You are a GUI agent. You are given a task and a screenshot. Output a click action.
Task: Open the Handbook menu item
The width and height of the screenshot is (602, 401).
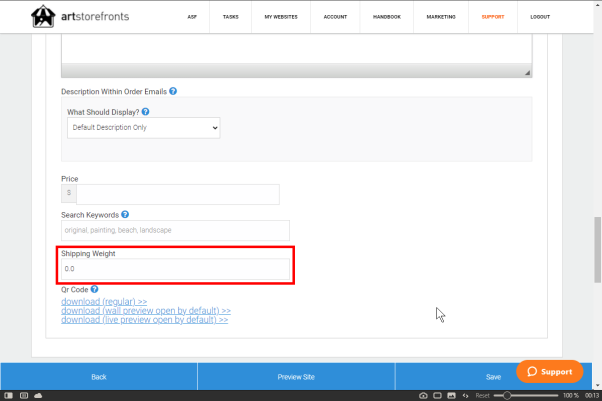click(x=385, y=17)
